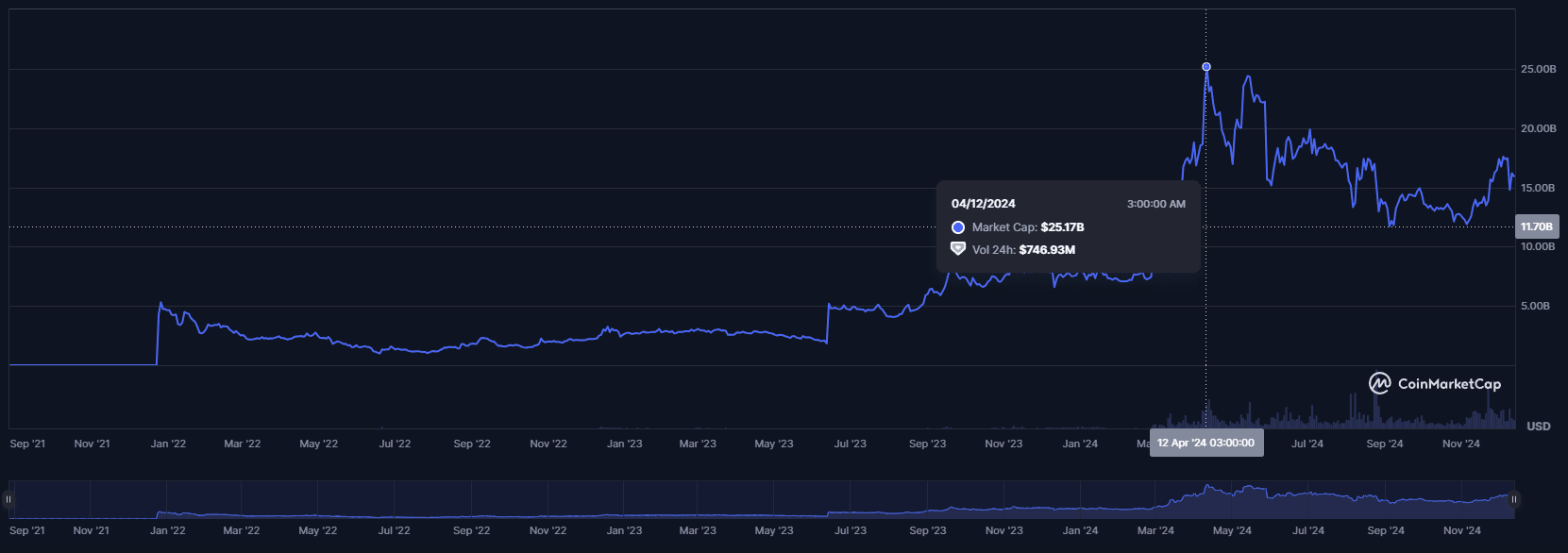Click the 12 Apr '24 03:00:00 date label
The width and height of the screenshot is (1568, 553).
tap(1206, 444)
